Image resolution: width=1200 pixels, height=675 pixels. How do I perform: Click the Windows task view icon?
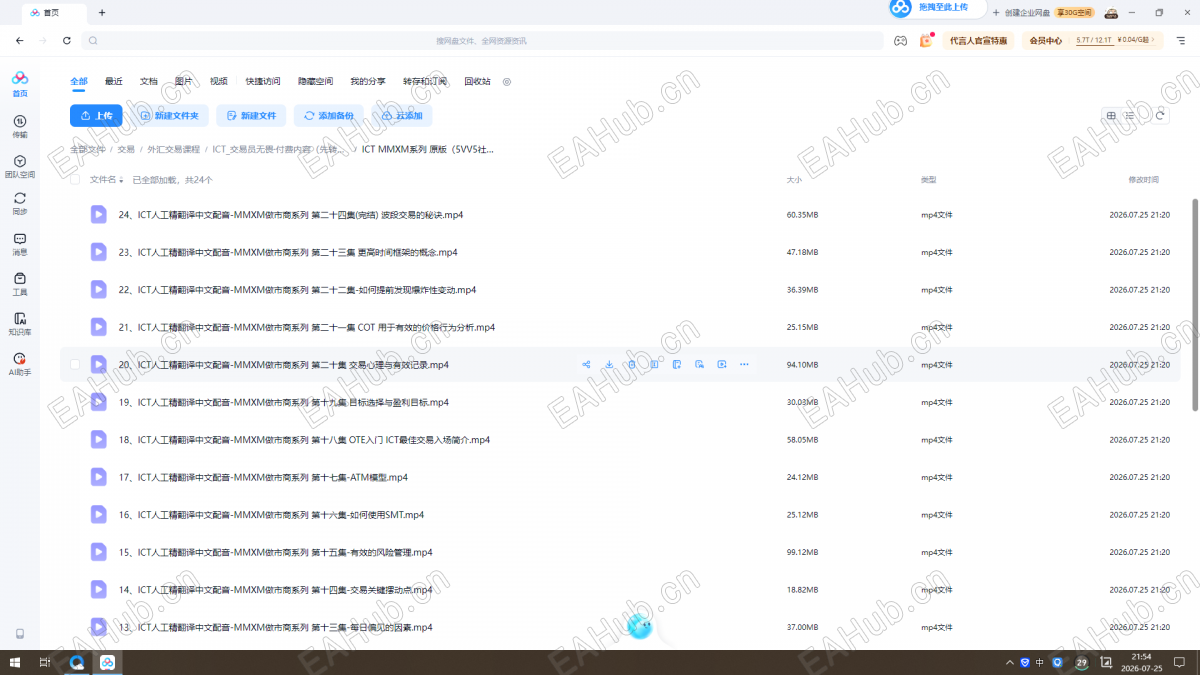[45, 662]
